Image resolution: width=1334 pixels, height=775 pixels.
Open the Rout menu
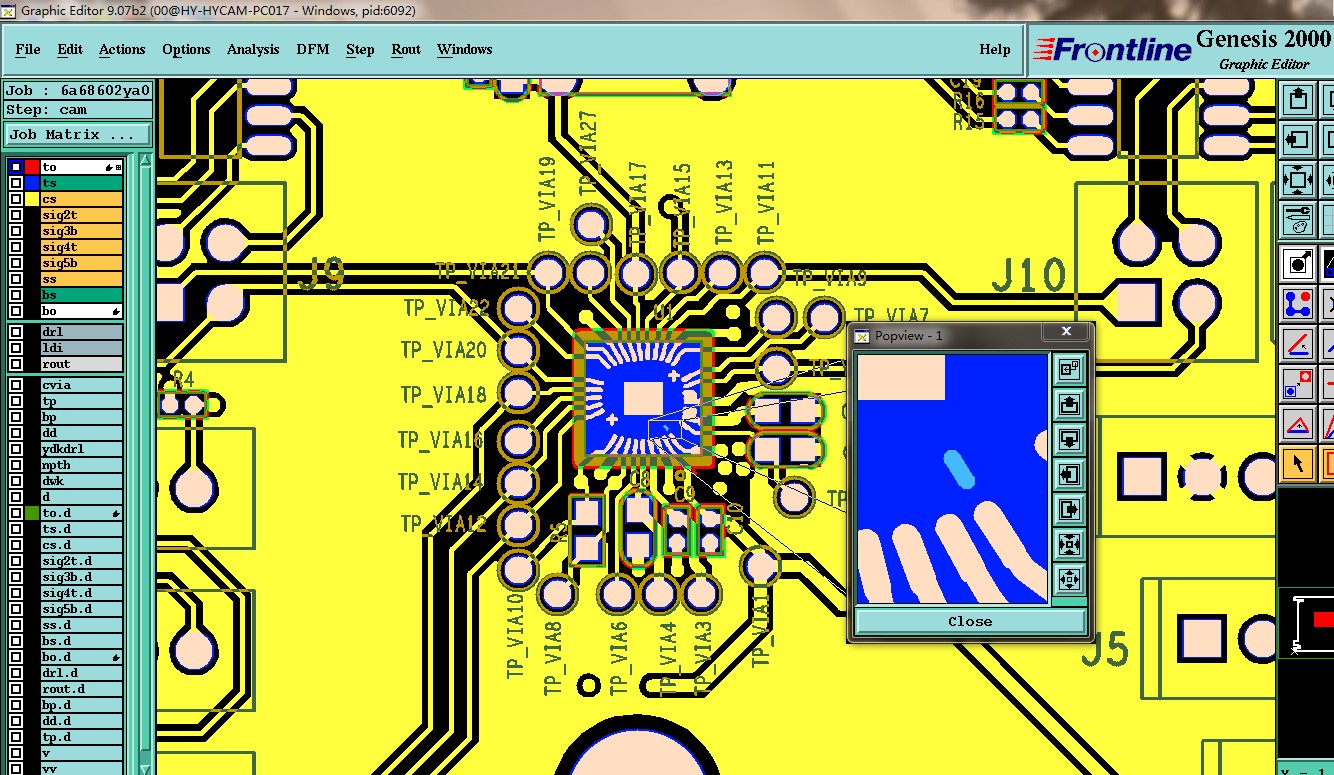tap(406, 49)
